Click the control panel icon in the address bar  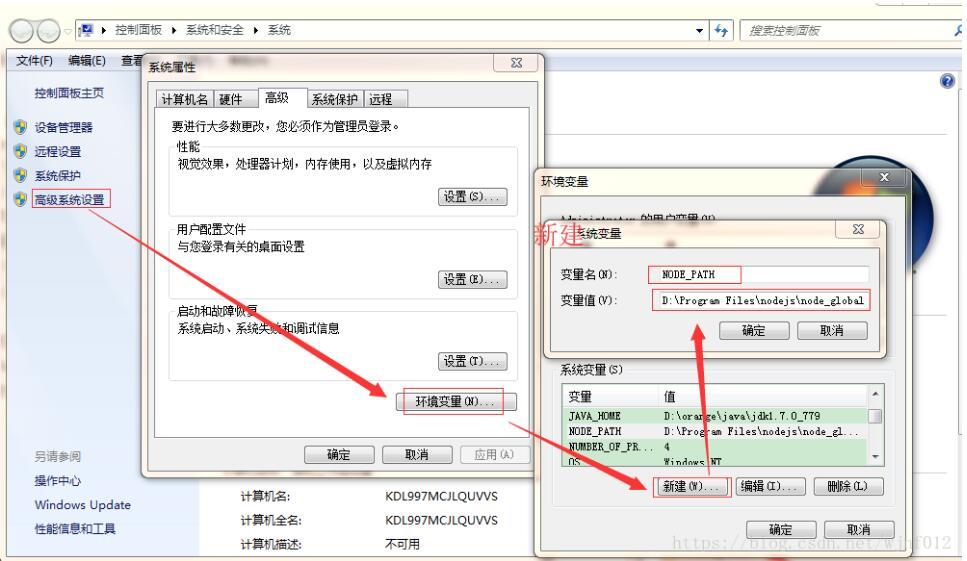(x=87, y=30)
